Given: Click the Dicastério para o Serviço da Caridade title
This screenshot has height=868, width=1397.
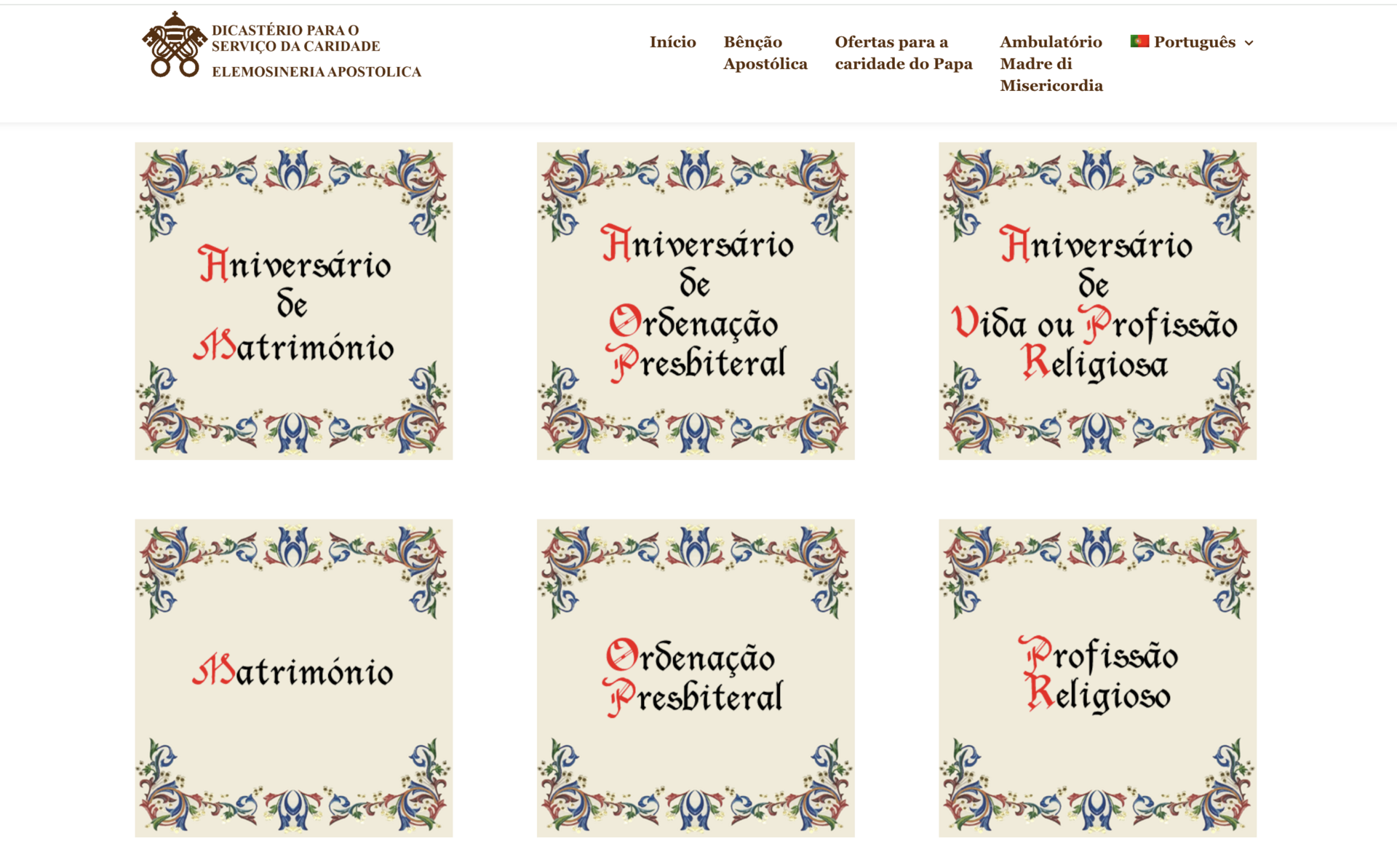Looking at the screenshot, I should (295, 38).
